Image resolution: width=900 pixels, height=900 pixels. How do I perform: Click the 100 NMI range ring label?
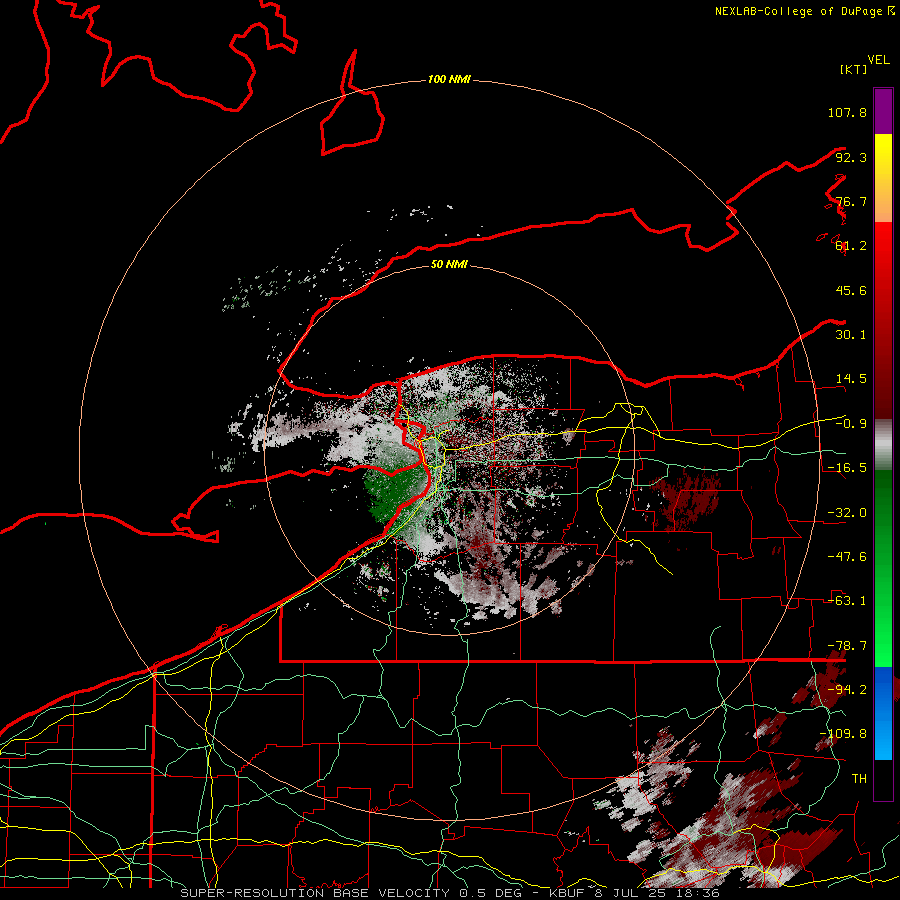tap(449, 79)
